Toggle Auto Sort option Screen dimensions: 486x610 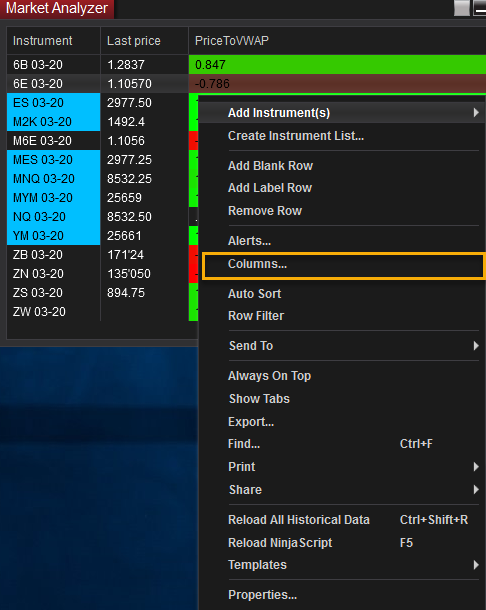254,294
